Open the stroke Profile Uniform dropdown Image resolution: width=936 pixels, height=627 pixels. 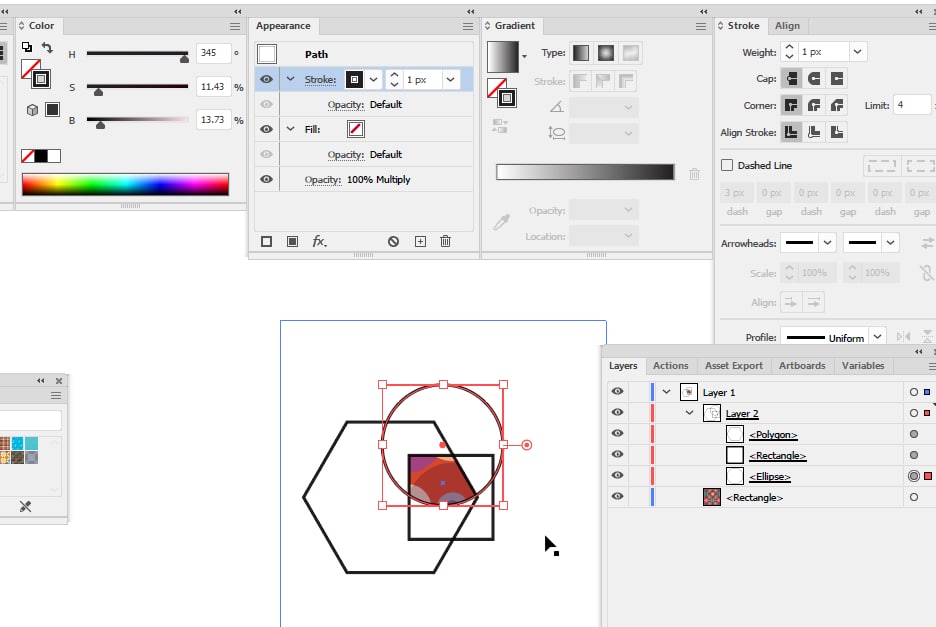pyautogui.click(x=877, y=338)
